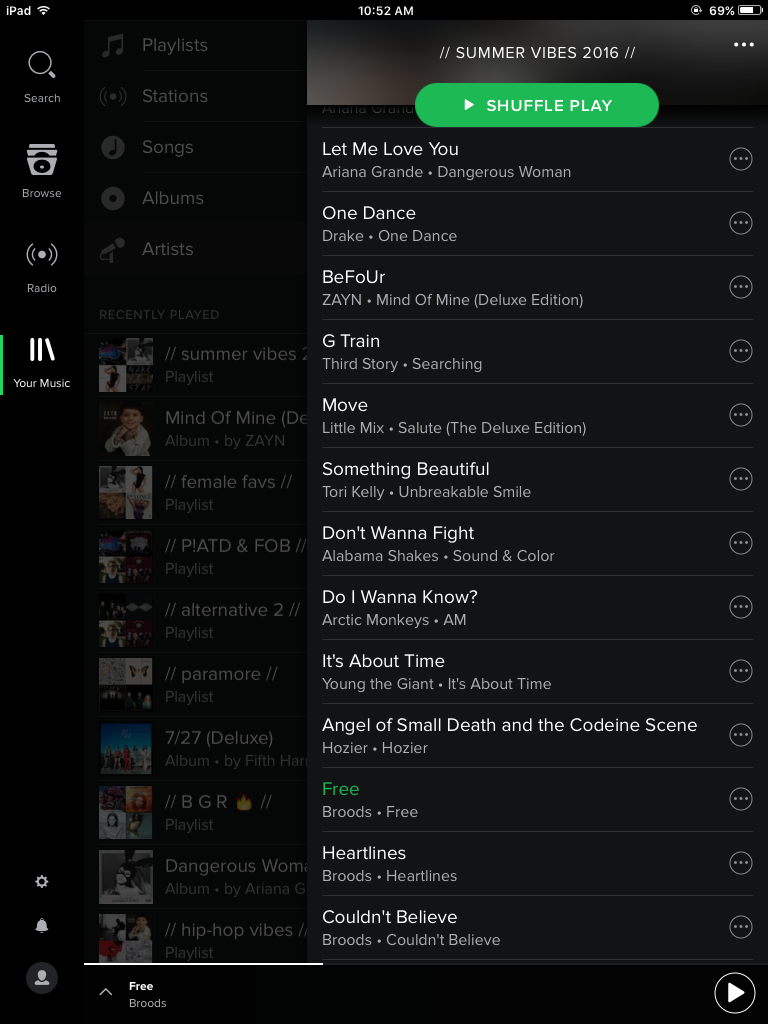The width and height of the screenshot is (768, 1024).
Task: Open options for Free by Broods
Action: [741, 799]
